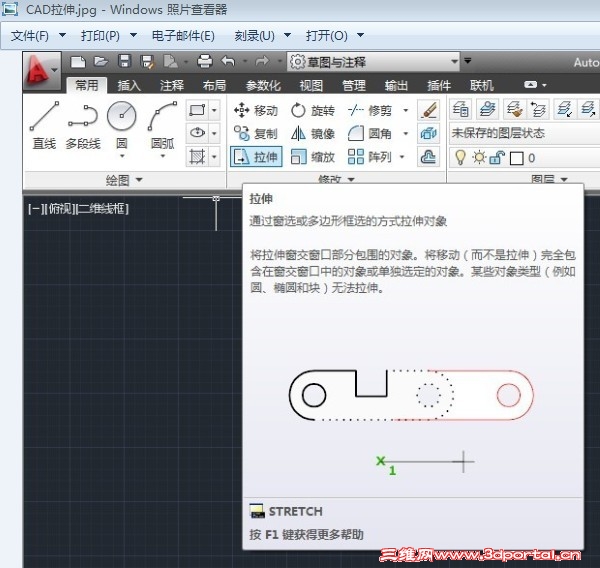Open the 打印(P) menu in Photo Viewer
The image size is (600, 568).
[x=109, y=36]
